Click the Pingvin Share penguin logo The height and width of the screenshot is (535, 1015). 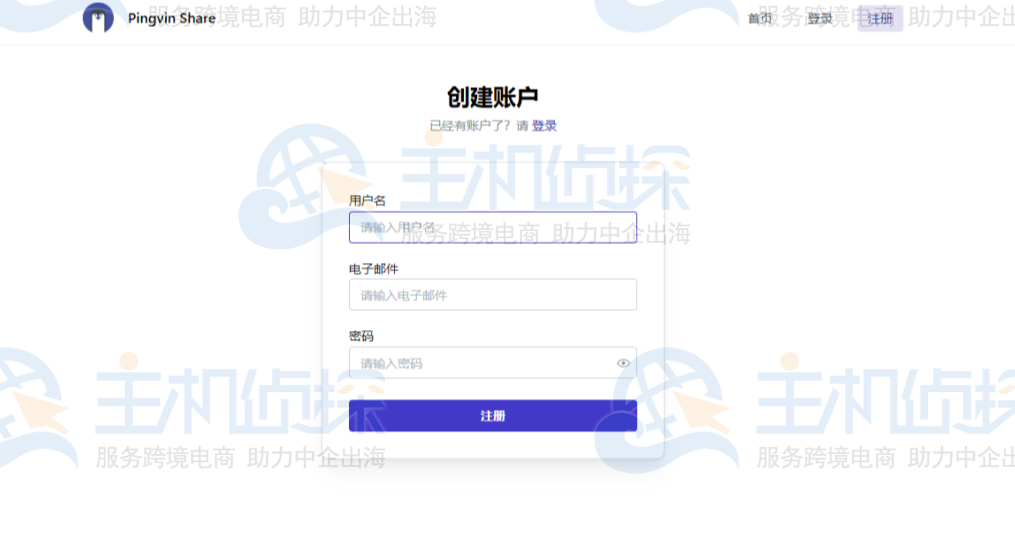click(x=98, y=17)
